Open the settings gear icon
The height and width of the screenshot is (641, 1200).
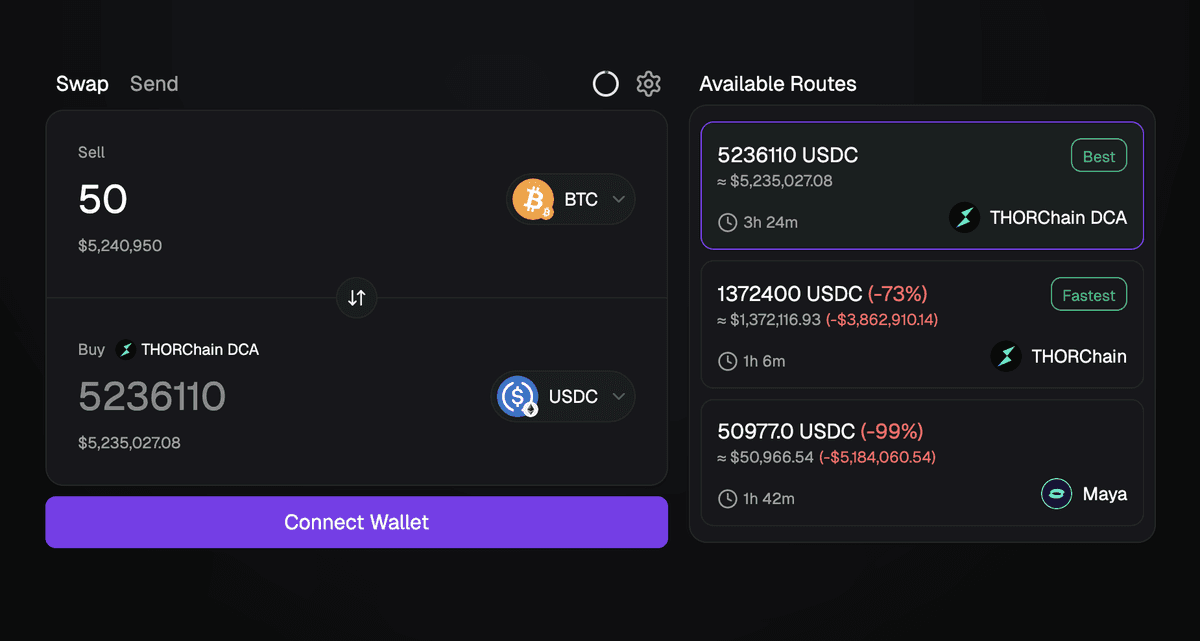click(x=648, y=84)
